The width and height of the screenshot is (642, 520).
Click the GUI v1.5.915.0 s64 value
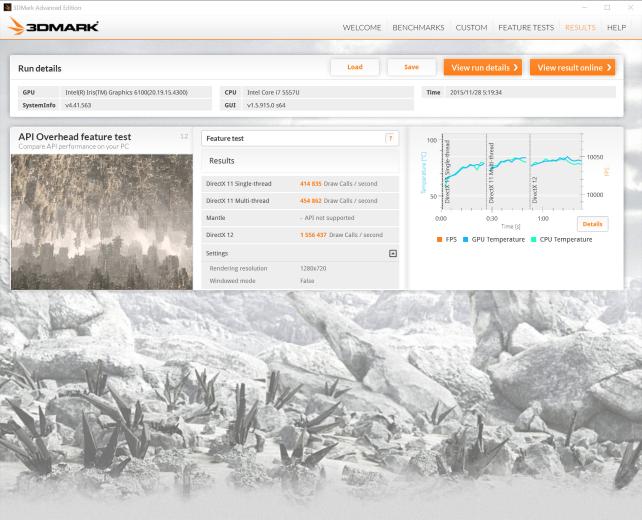pos(266,105)
